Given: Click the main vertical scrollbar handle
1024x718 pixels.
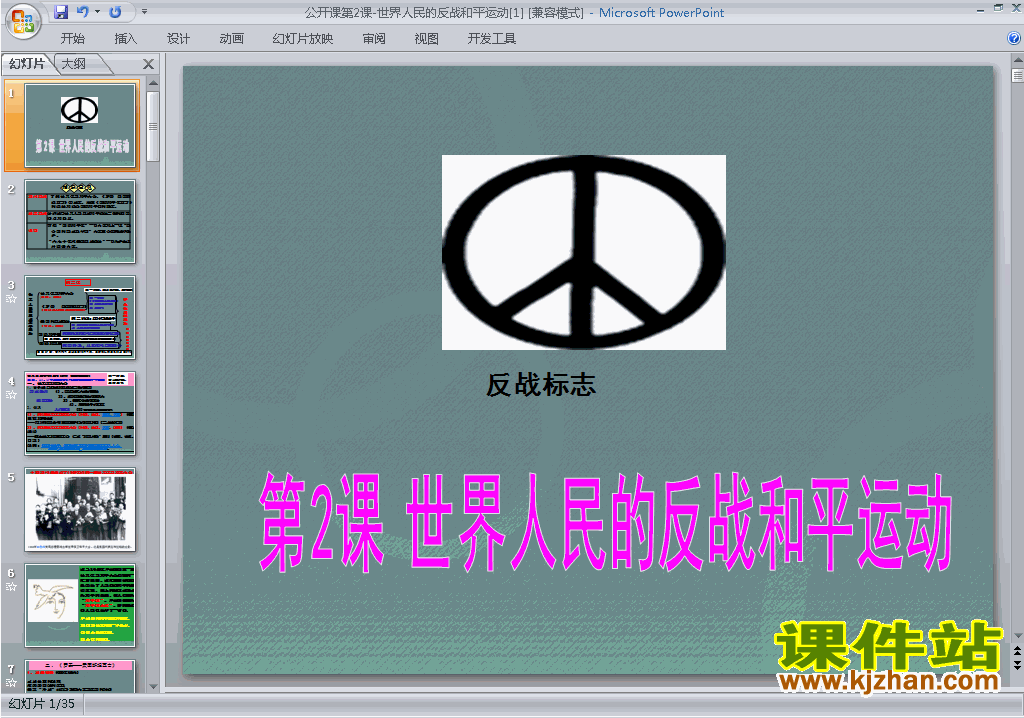Looking at the screenshot, I should coord(1017,75).
